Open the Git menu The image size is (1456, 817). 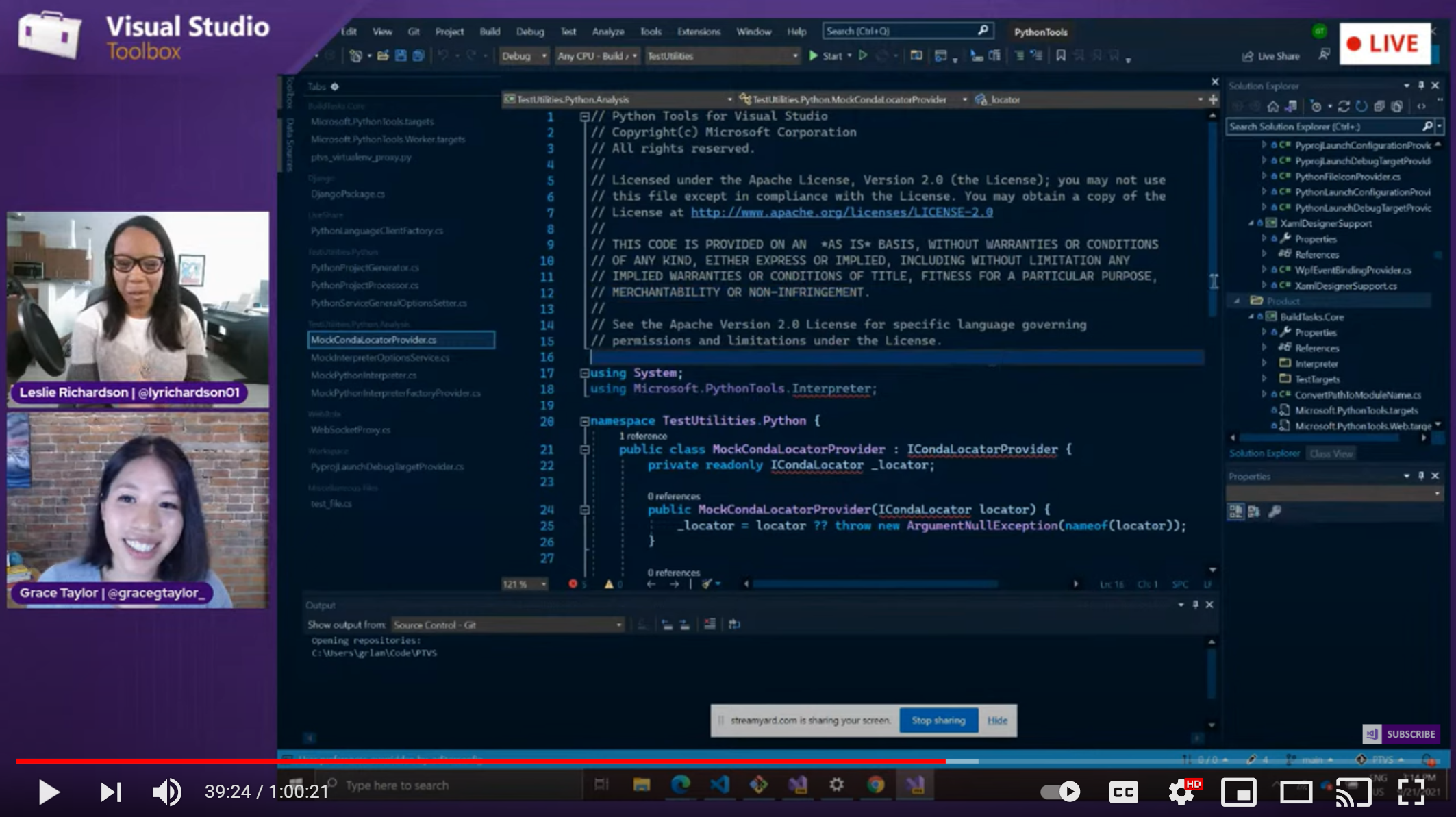[414, 32]
